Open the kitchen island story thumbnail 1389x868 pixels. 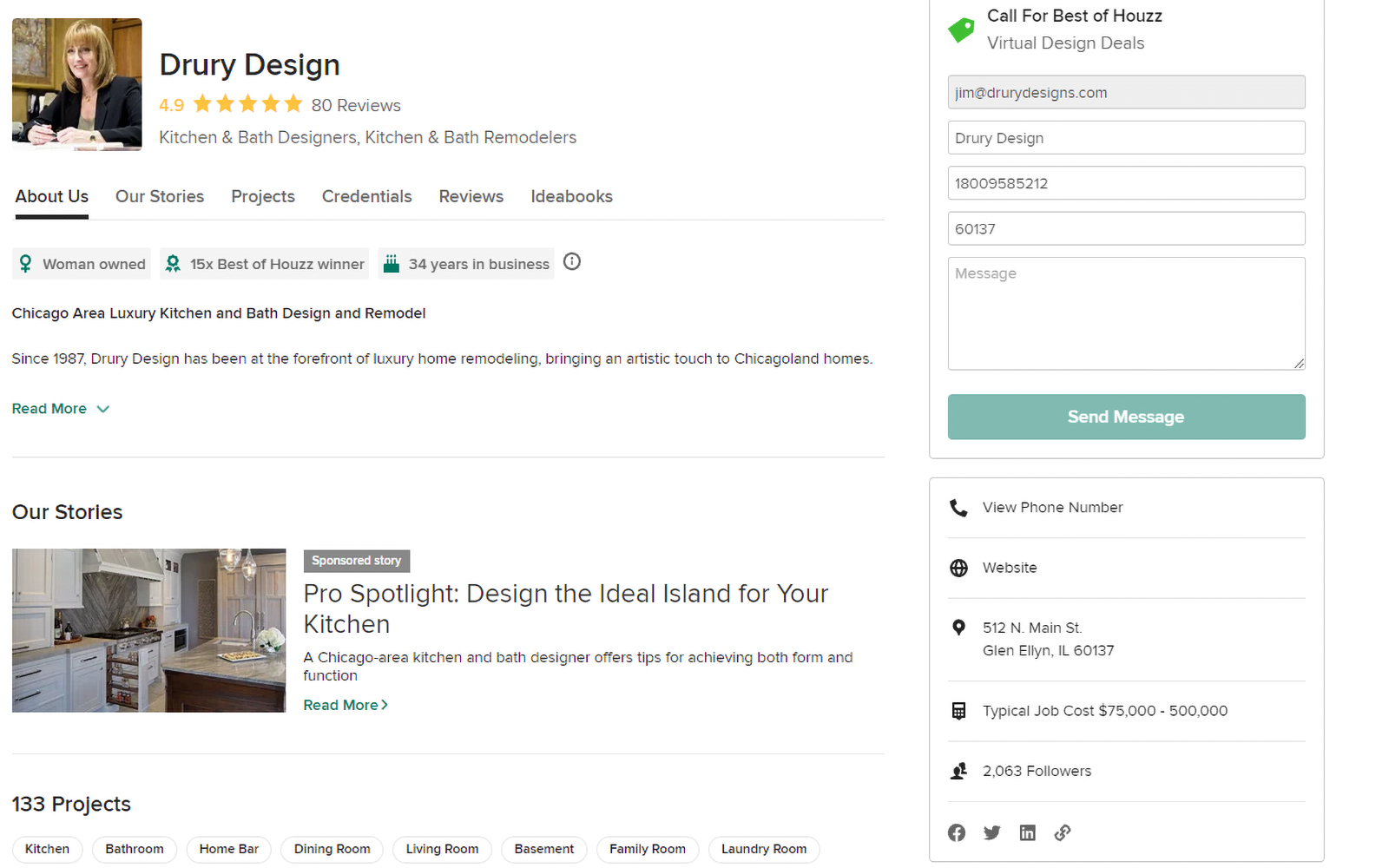click(x=148, y=630)
